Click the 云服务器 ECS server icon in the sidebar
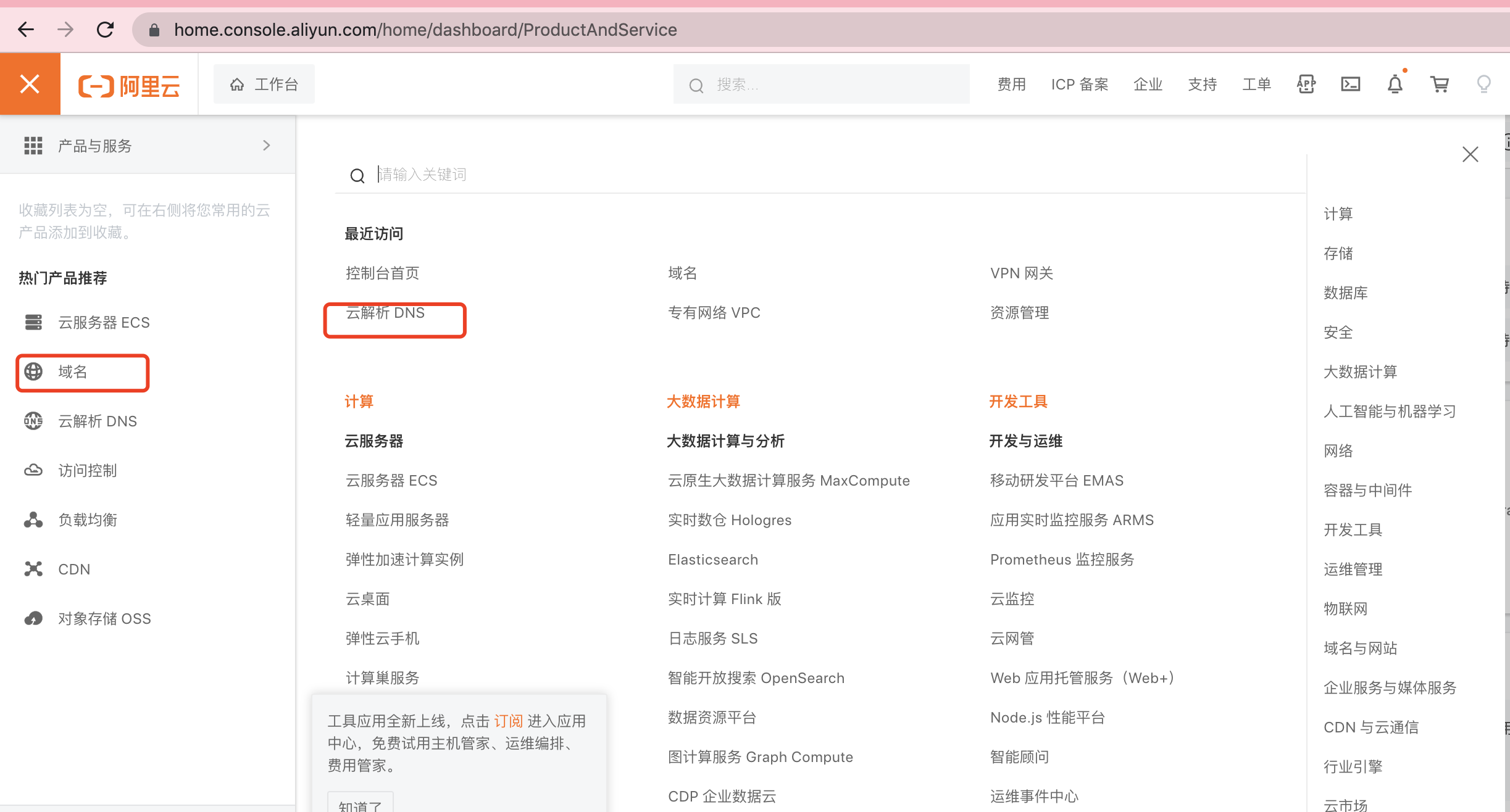The height and width of the screenshot is (812, 1510). [33, 322]
